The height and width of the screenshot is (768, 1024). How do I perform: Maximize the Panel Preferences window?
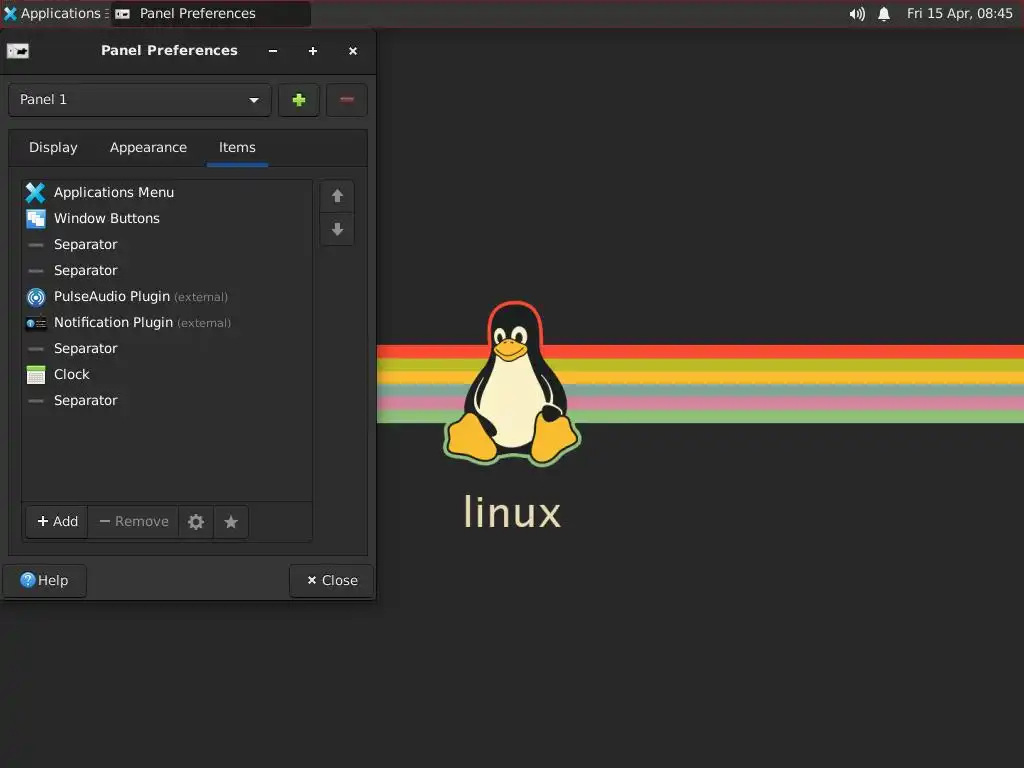313,51
